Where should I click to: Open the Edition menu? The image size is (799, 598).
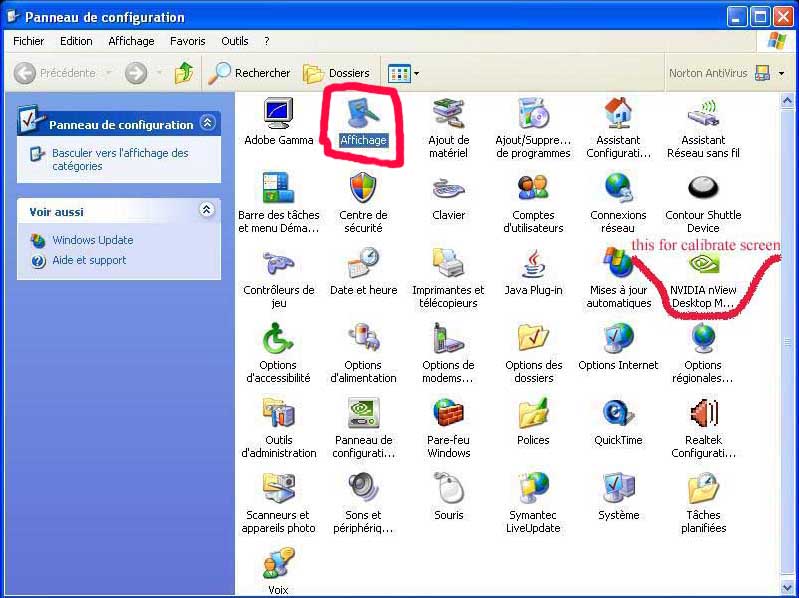pos(76,41)
